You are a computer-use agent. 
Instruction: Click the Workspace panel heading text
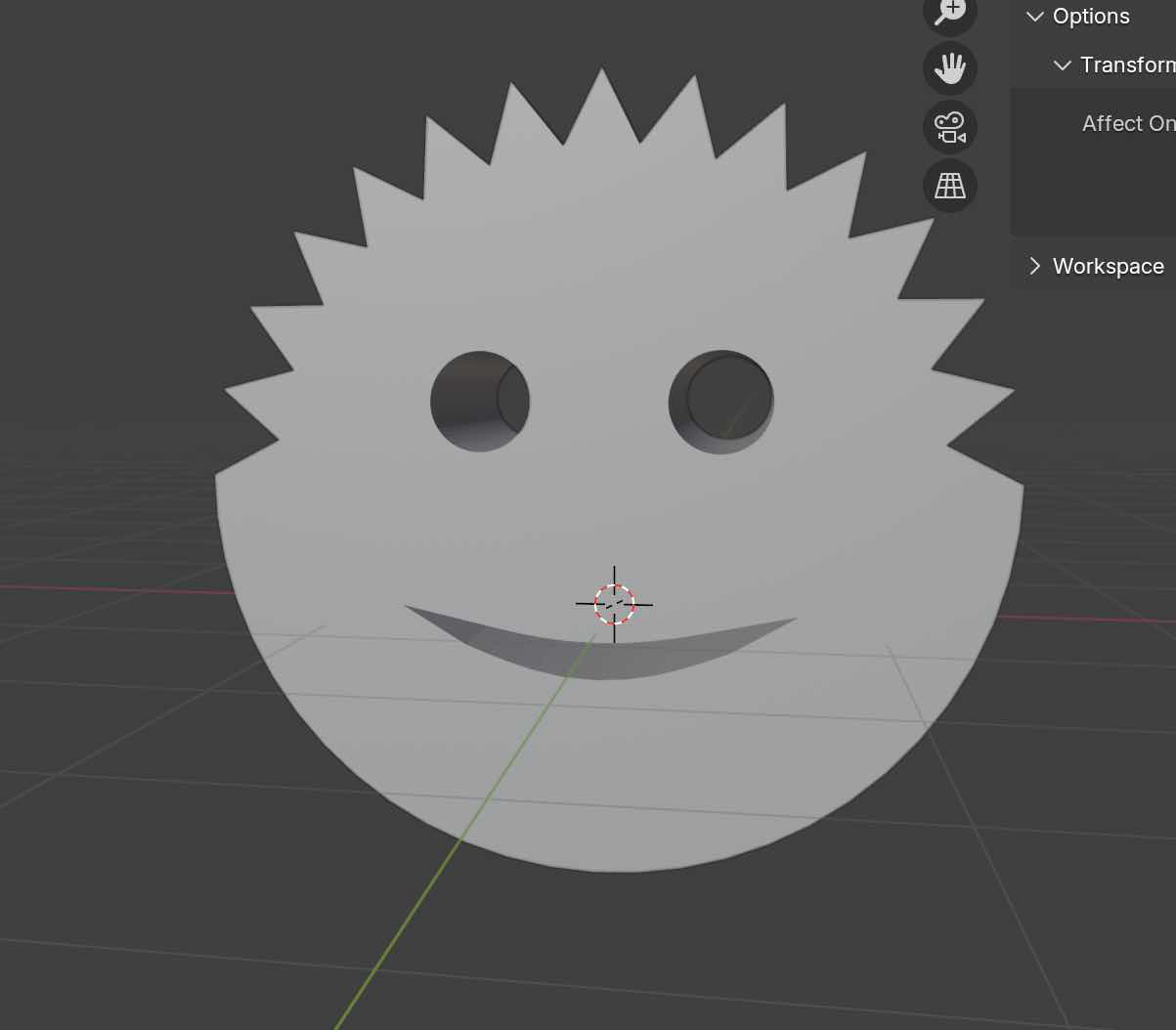pyautogui.click(x=1108, y=266)
